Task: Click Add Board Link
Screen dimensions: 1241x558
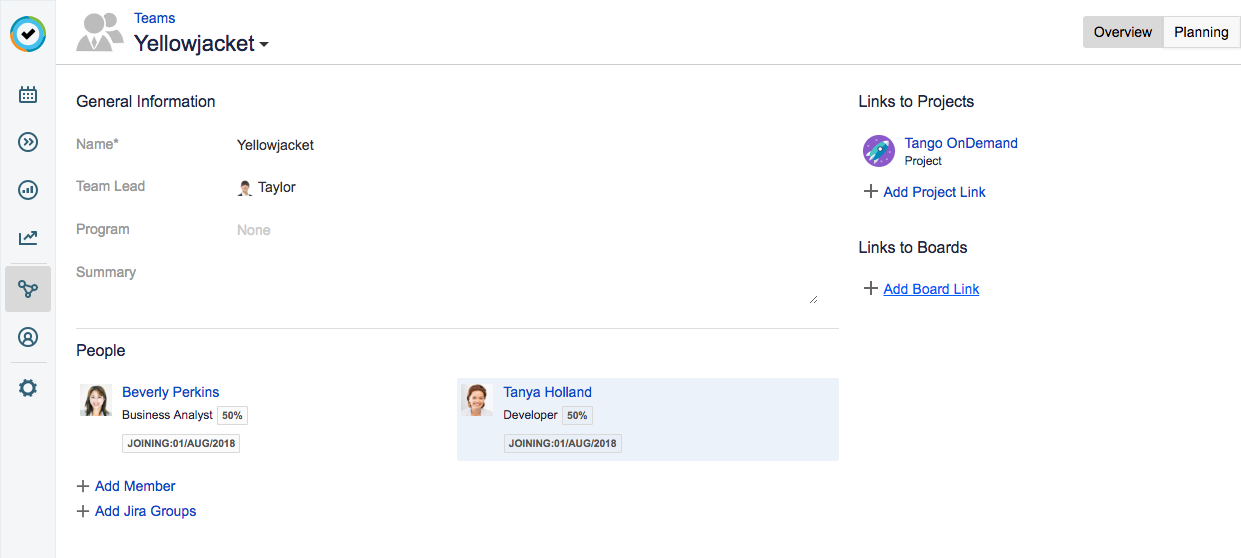Action: [x=931, y=289]
